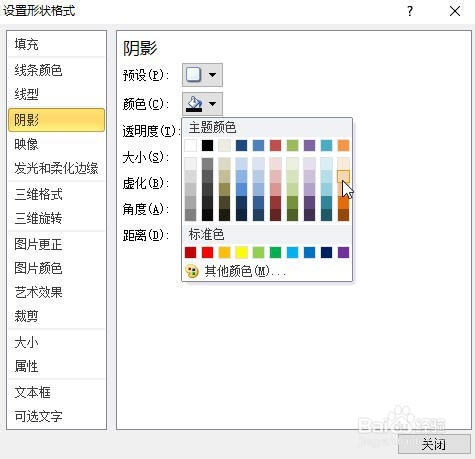Select the red theme color in top row

(x=275, y=146)
